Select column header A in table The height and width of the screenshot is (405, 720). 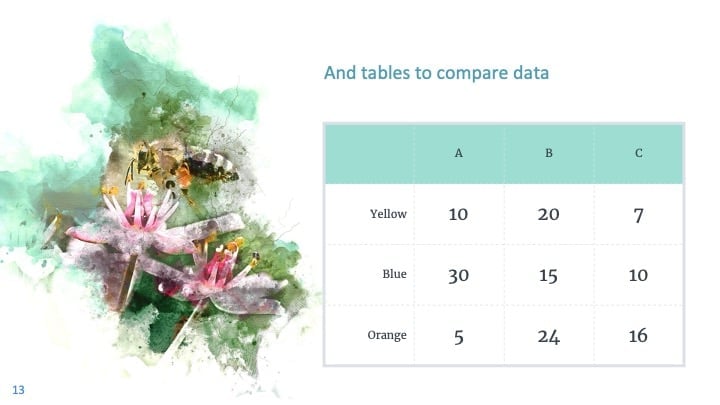[x=459, y=153]
